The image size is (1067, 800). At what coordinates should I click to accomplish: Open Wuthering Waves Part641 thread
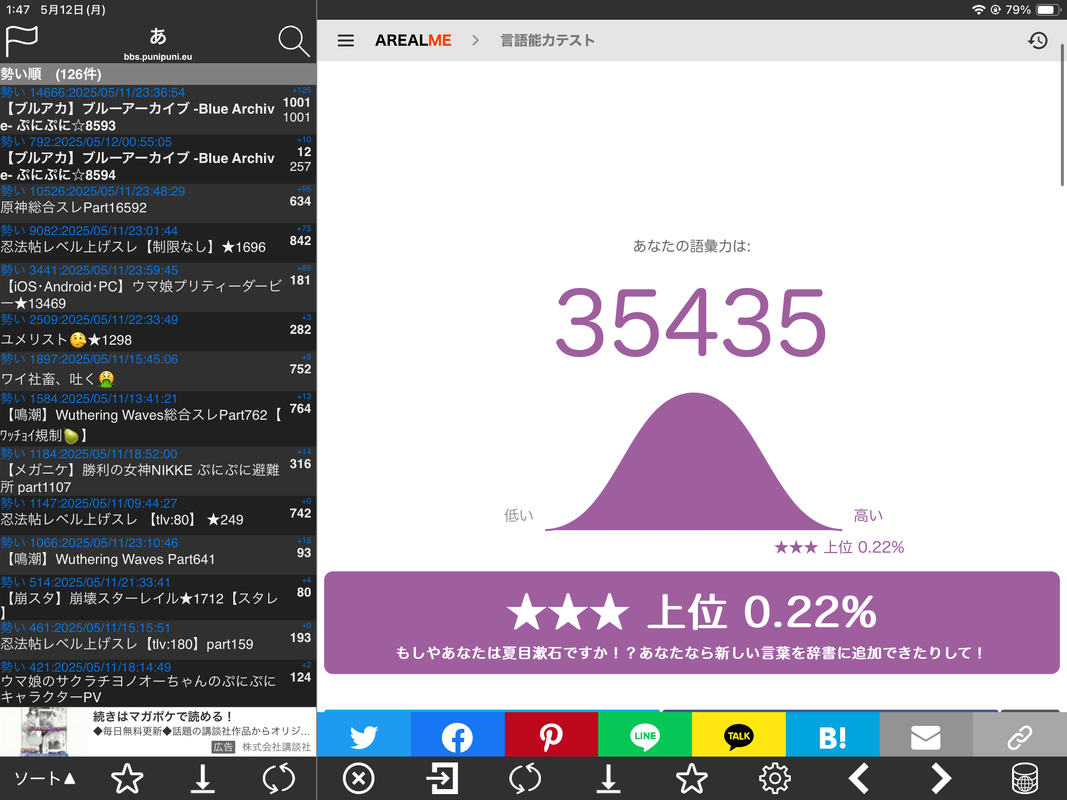pos(158,555)
